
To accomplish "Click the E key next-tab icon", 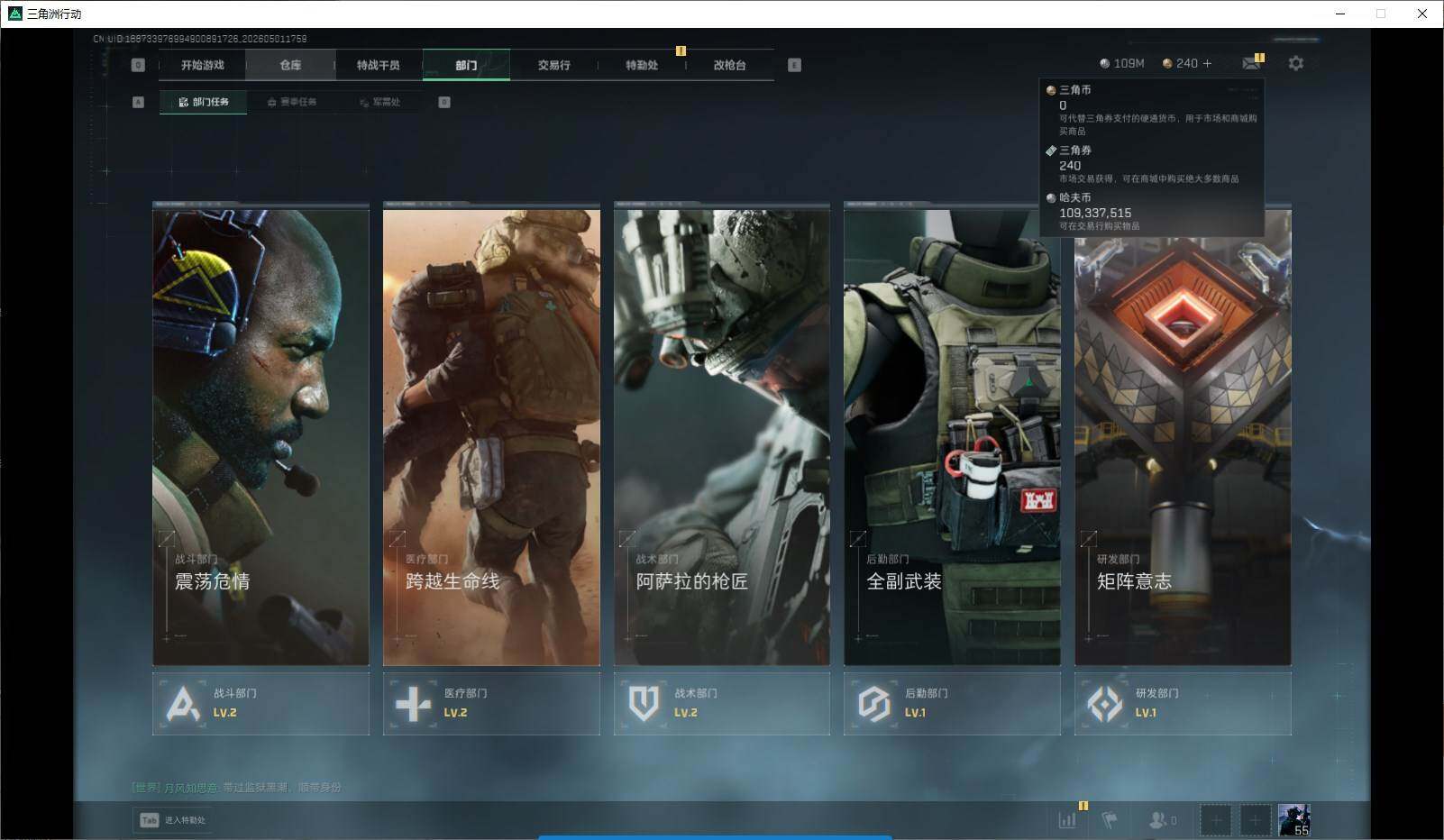I will tap(794, 65).
